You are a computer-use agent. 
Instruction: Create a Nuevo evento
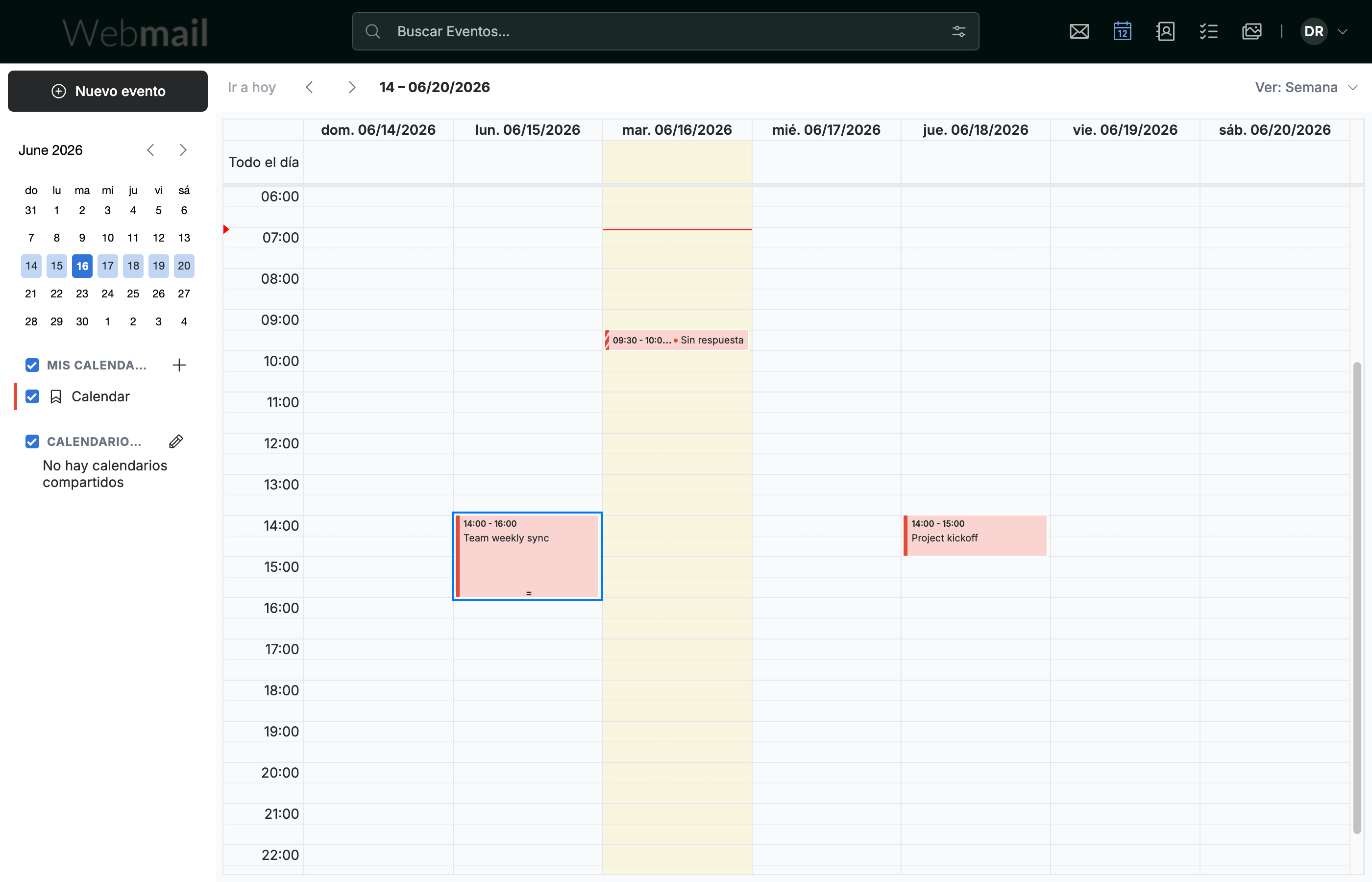pos(108,91)
